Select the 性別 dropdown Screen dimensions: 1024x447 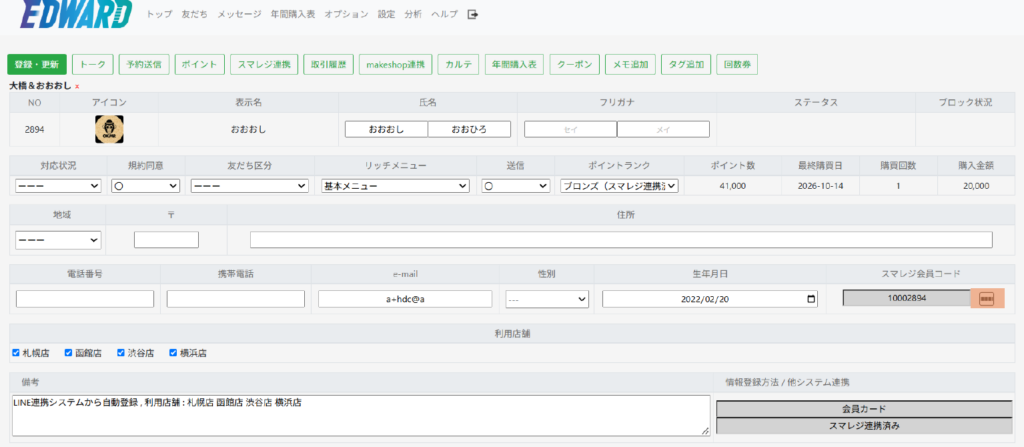point(547,299)
